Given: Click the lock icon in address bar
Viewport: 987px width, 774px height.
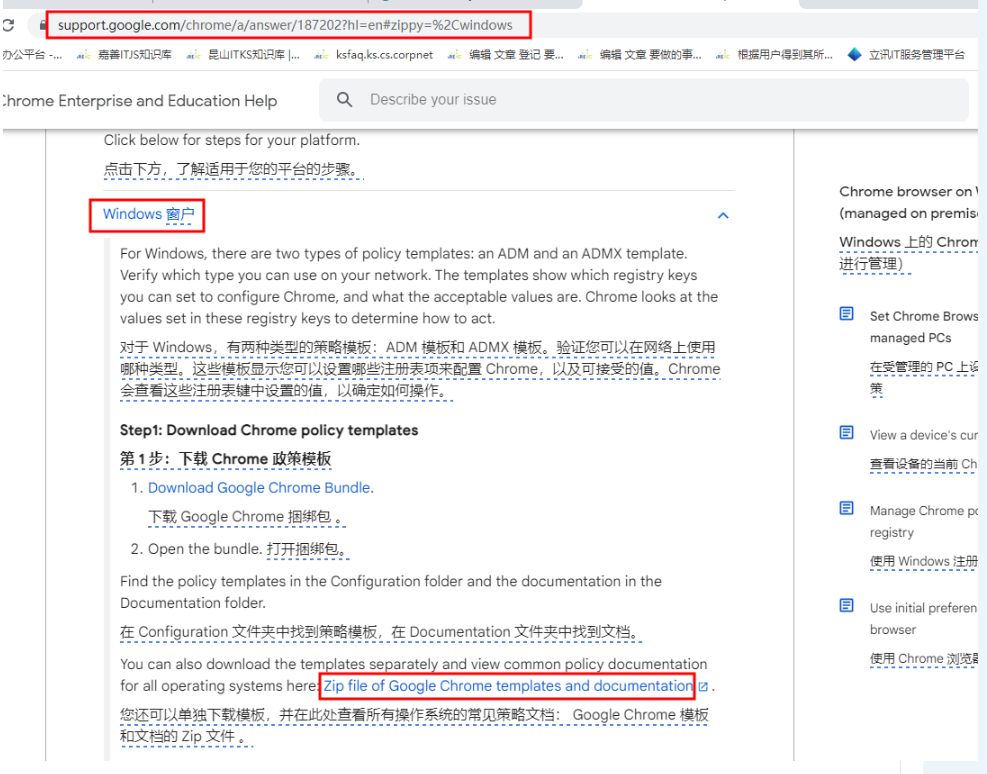Looking at the screenshot, I should pyautogui.click(x=43, y=25).
